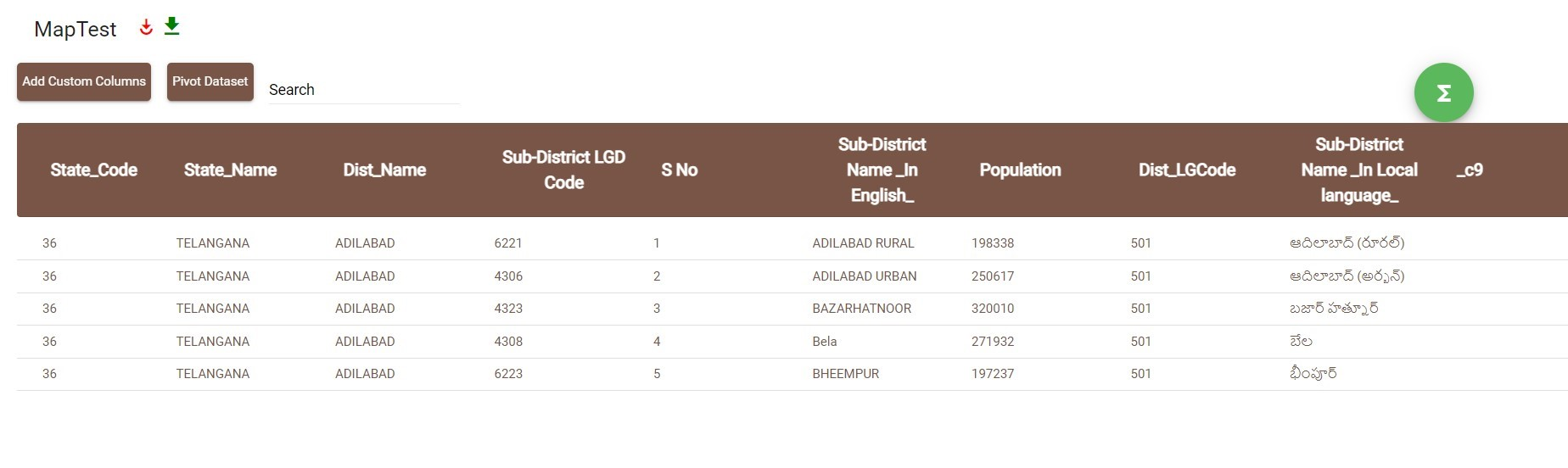Sort by Sub-District Name in English header

point(882,170)
